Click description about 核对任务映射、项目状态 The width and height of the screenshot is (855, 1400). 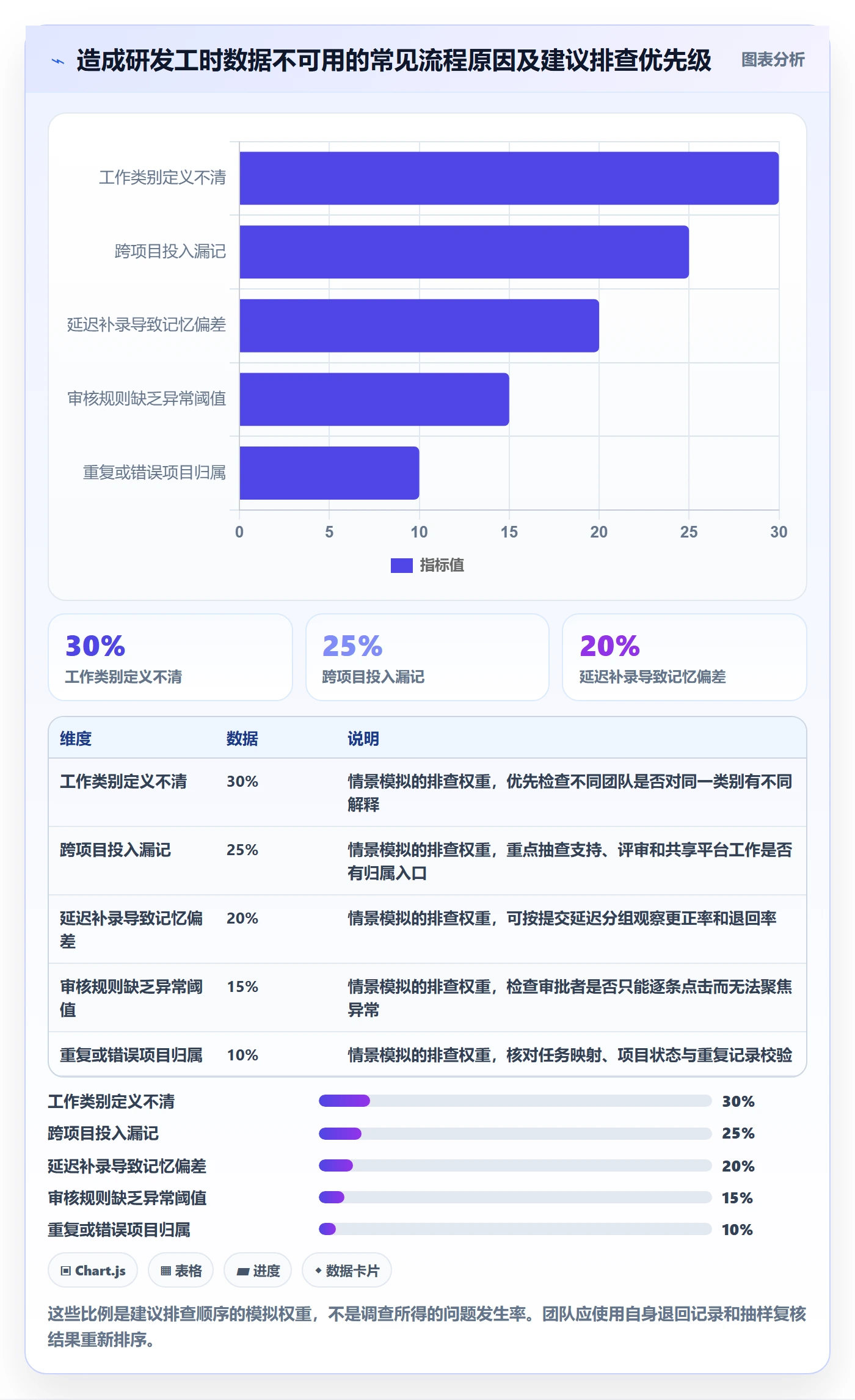tap(570, 1055)
